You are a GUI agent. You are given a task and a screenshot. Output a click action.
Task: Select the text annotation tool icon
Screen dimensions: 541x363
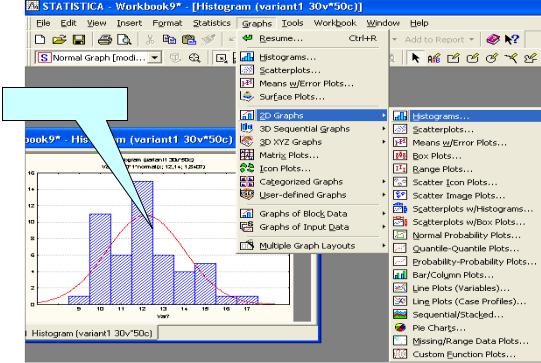434,58
